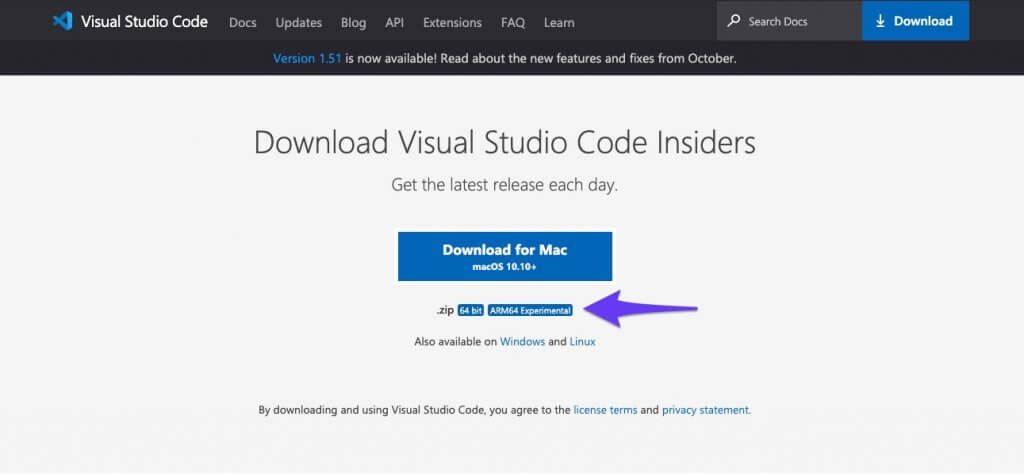Open the privacy statement link
Image resolution: width=1024 pixels, height=474 pixels.
tap(705, 410)
